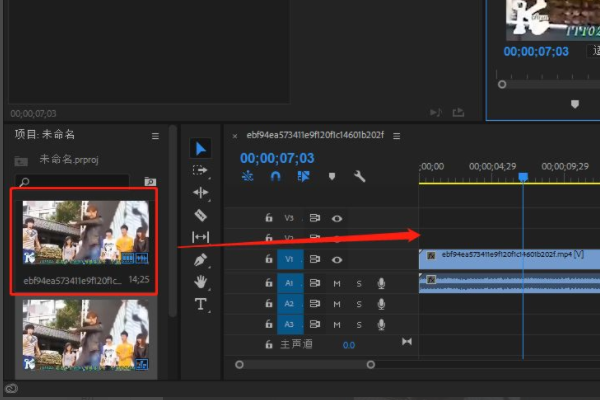Select the Pen tool
The height and width of the screenshot is (400, 600).
200,259
